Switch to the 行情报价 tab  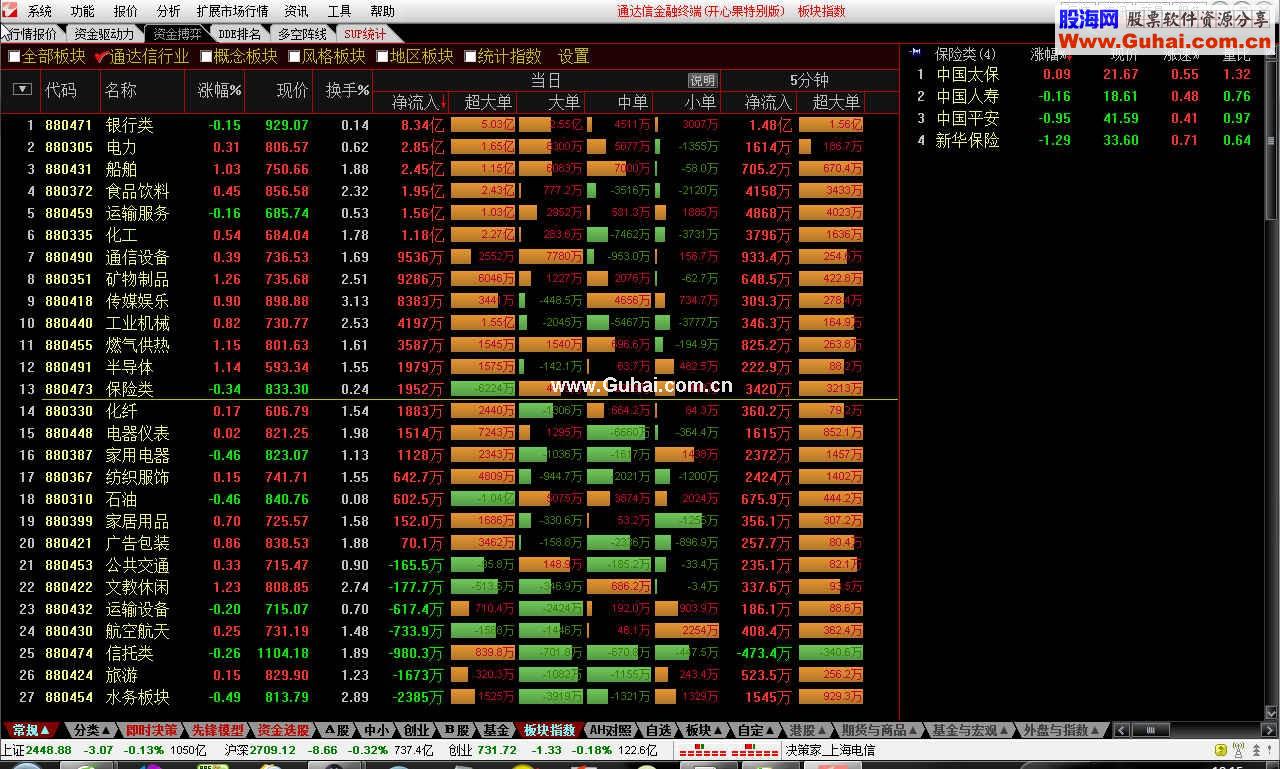(32, 34)
